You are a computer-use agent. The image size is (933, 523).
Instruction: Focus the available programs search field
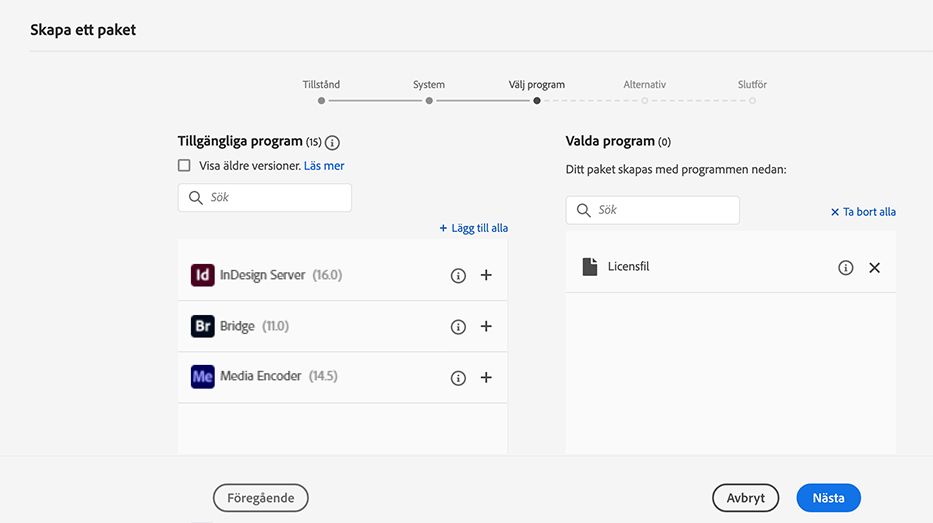point(275,198)
